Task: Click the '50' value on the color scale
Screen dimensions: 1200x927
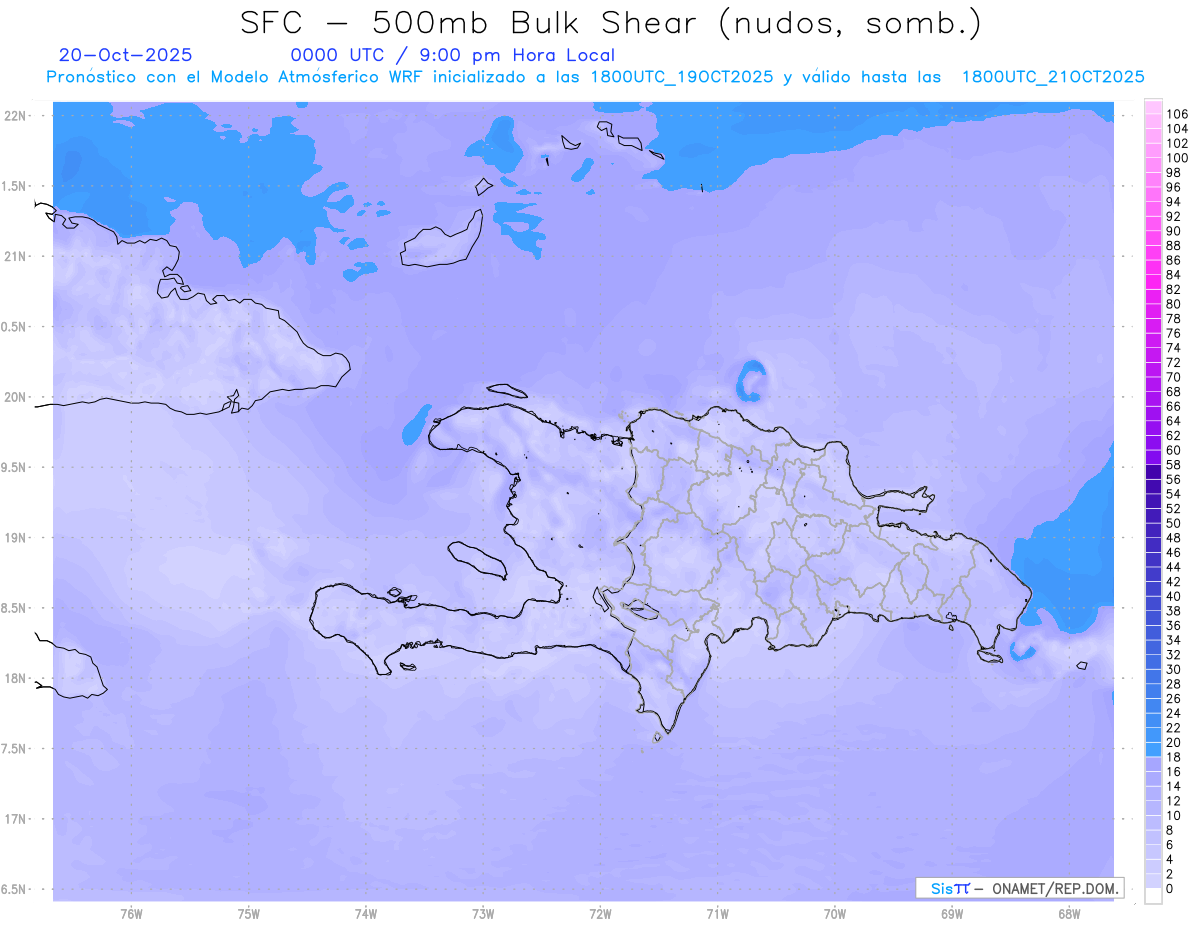Action: (x=1174, y=523)
